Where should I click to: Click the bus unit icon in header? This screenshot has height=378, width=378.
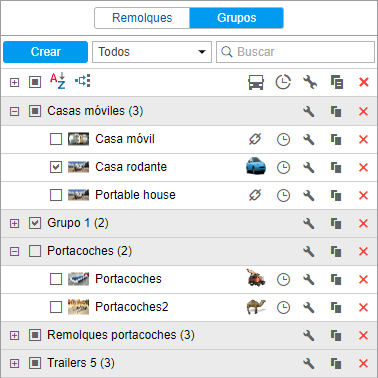[256, 82]
